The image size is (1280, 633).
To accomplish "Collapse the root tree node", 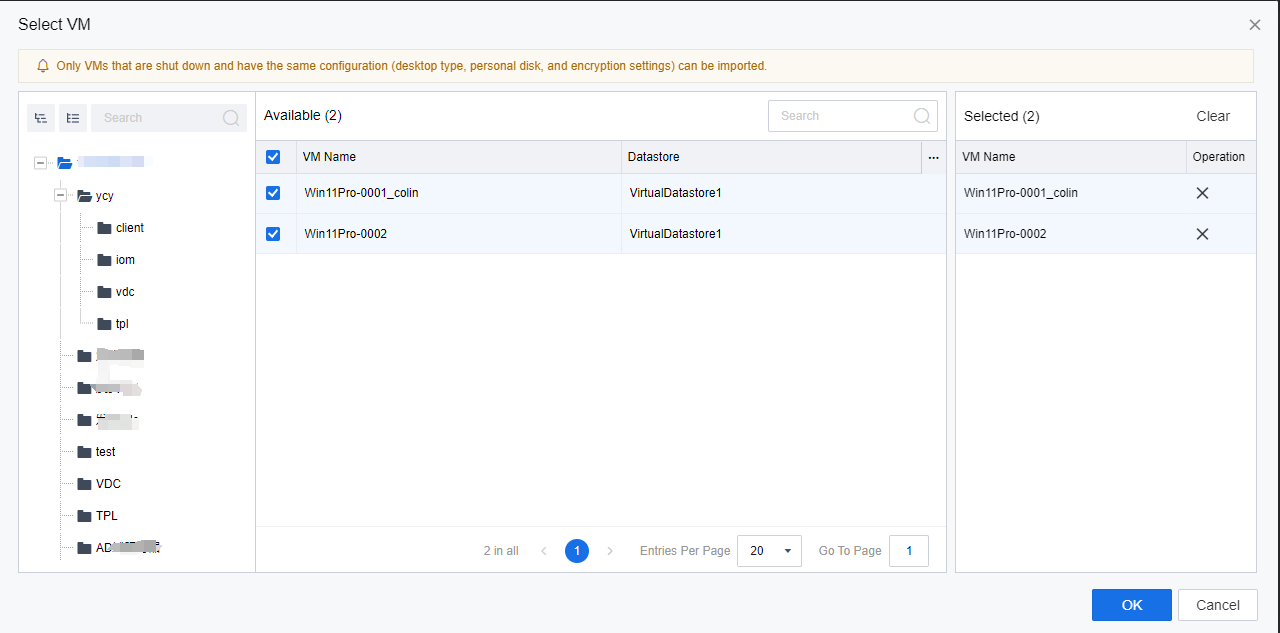I will point(40,163).
